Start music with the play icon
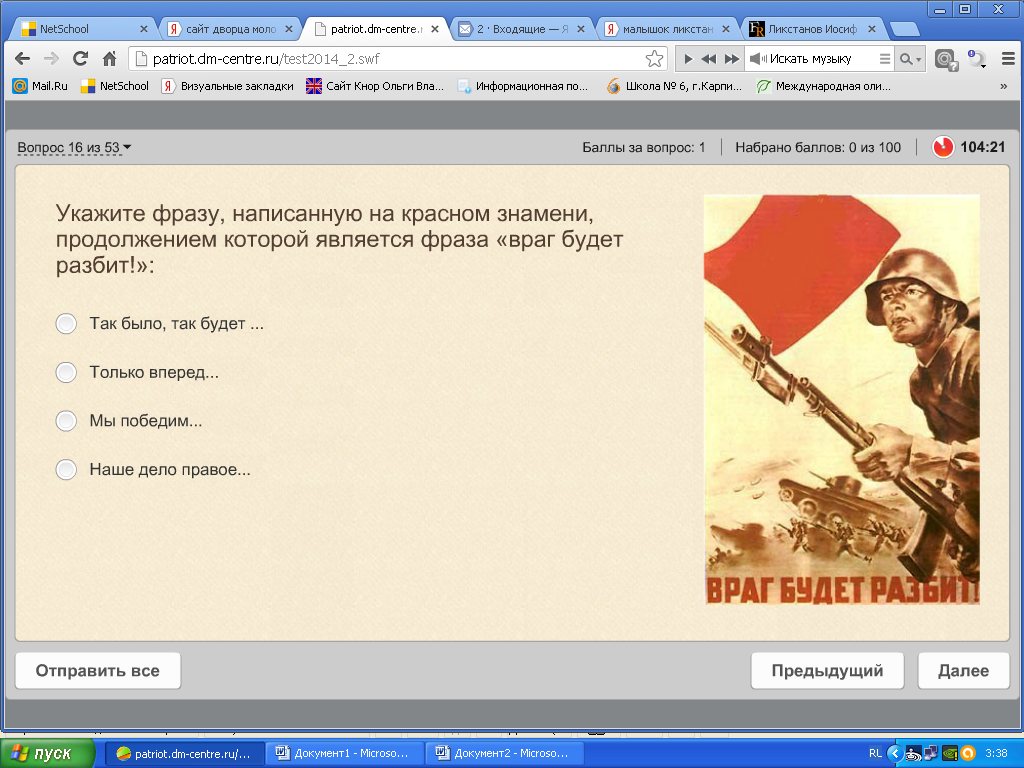 click(688, 59)
